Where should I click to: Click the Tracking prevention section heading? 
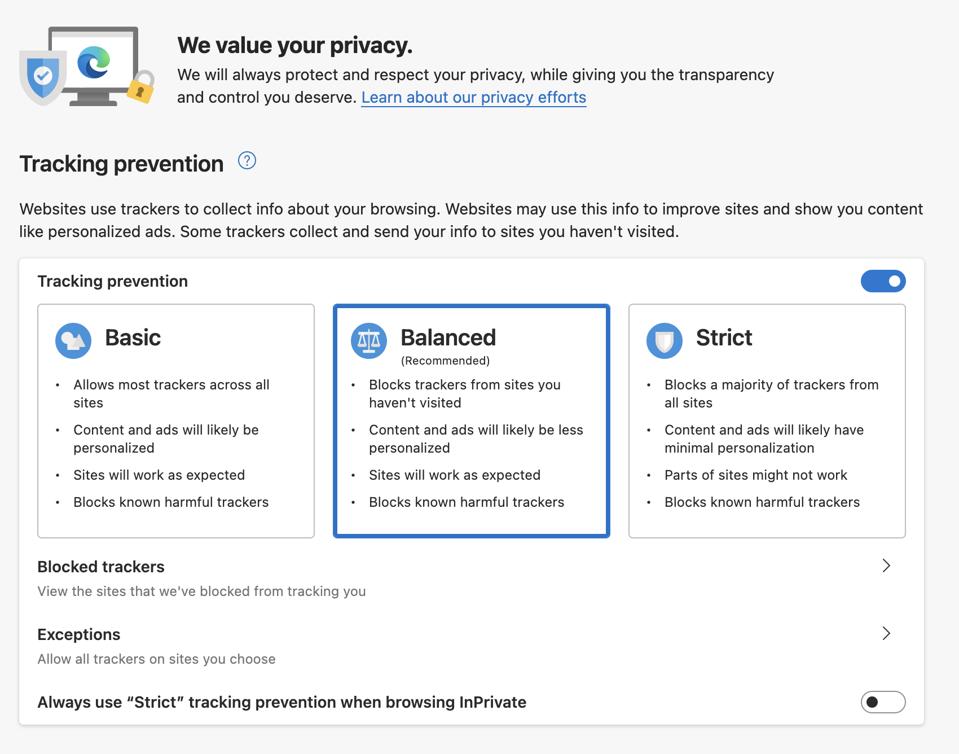(121, 164)
